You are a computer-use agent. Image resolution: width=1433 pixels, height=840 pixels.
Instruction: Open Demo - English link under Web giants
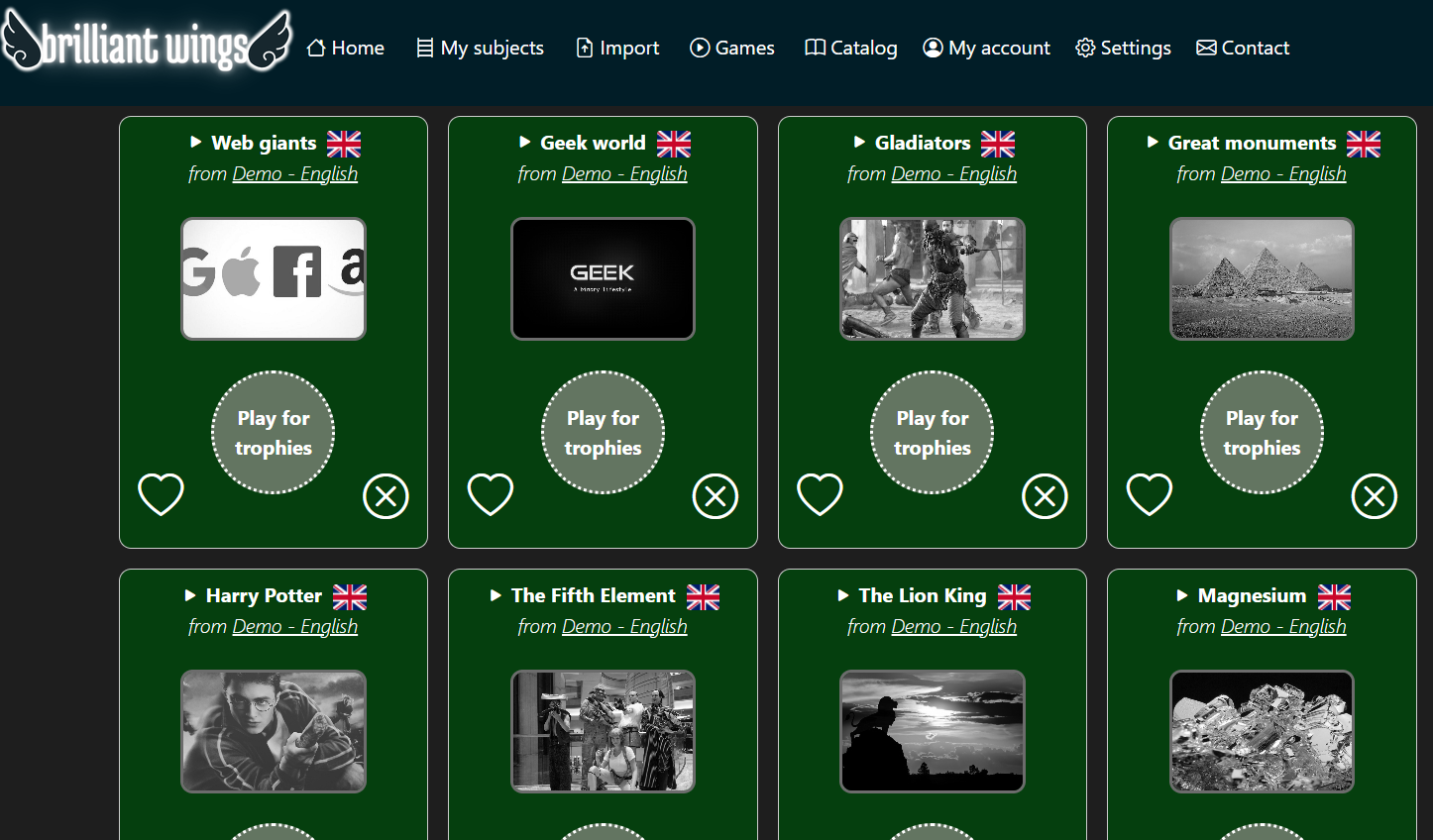[x=295, y=173]
